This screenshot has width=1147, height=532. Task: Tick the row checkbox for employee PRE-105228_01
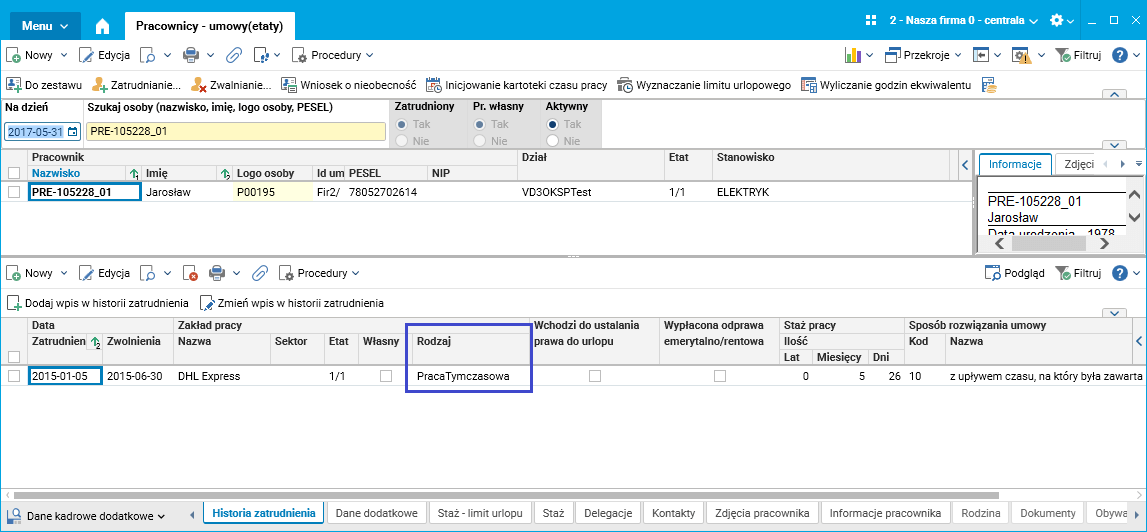14,192
